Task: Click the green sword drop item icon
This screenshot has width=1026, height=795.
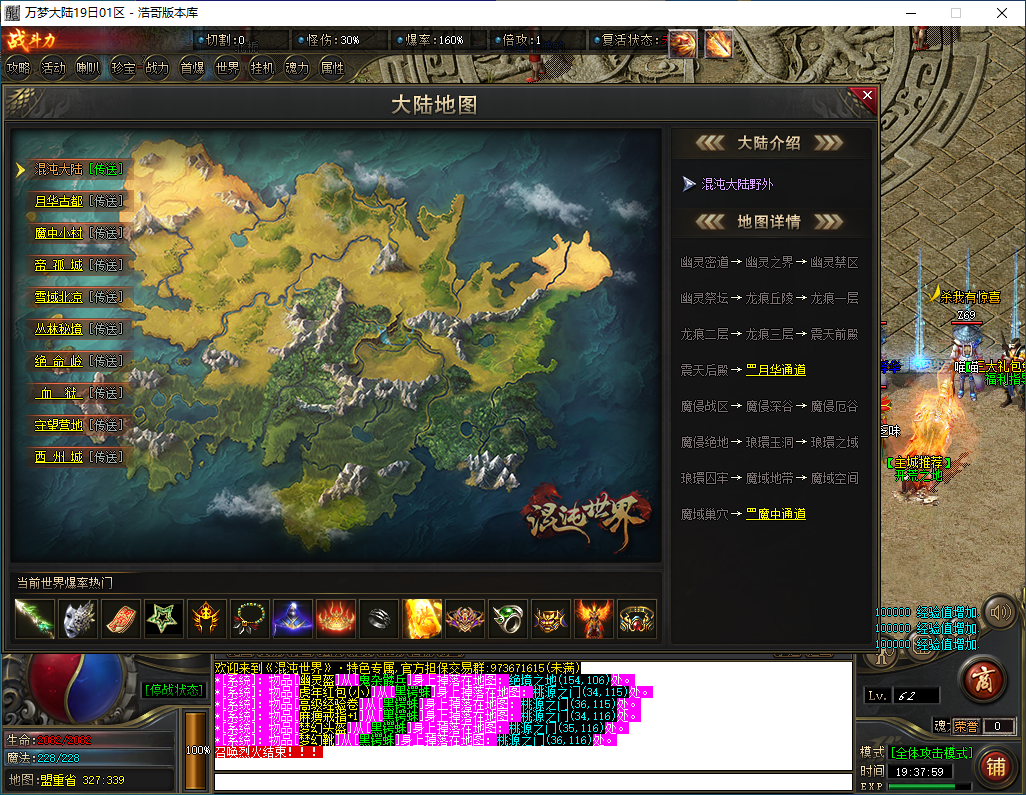Action: (34, 618)
